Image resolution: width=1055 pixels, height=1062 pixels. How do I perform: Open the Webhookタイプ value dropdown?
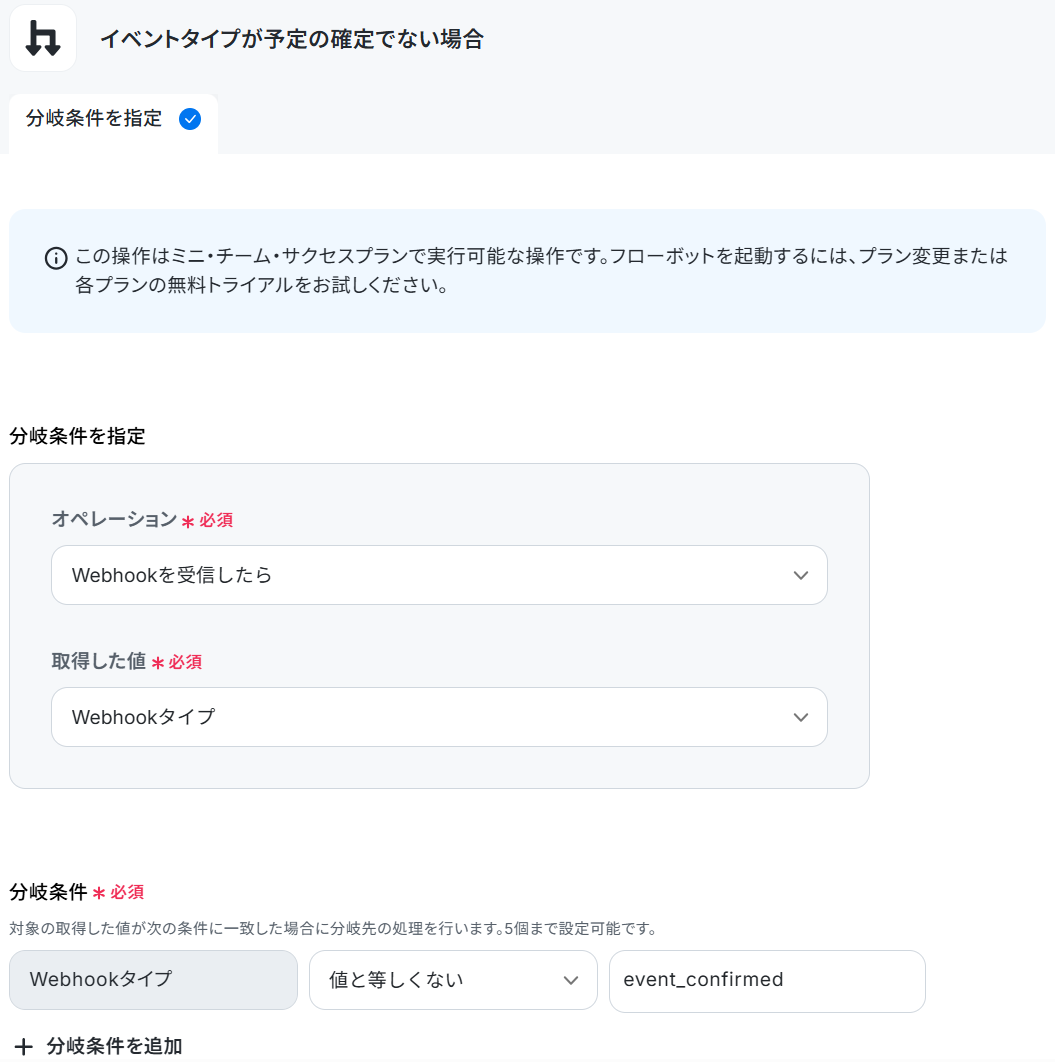439,717
